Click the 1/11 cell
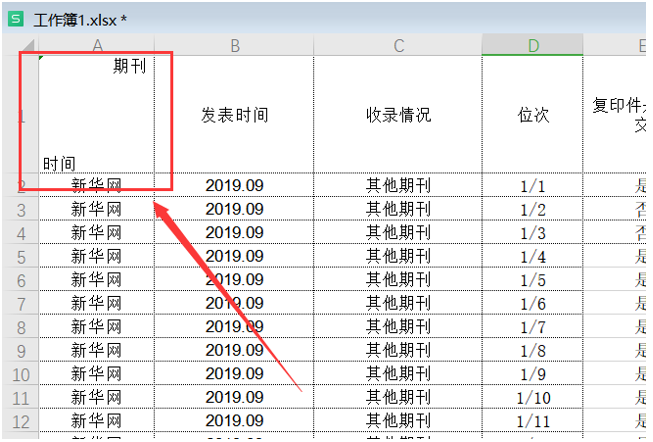 click(533, 421)
